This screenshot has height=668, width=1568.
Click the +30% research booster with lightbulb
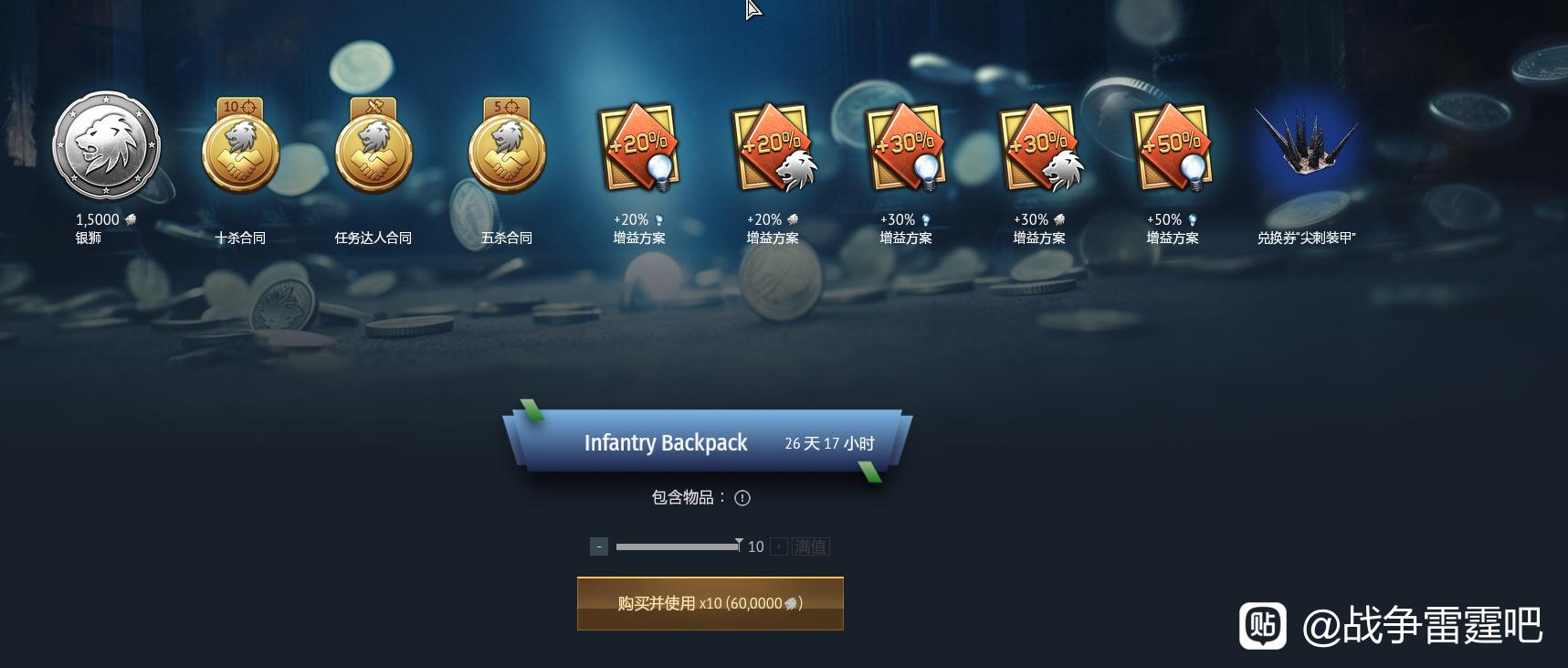click(x=906, y=147)
